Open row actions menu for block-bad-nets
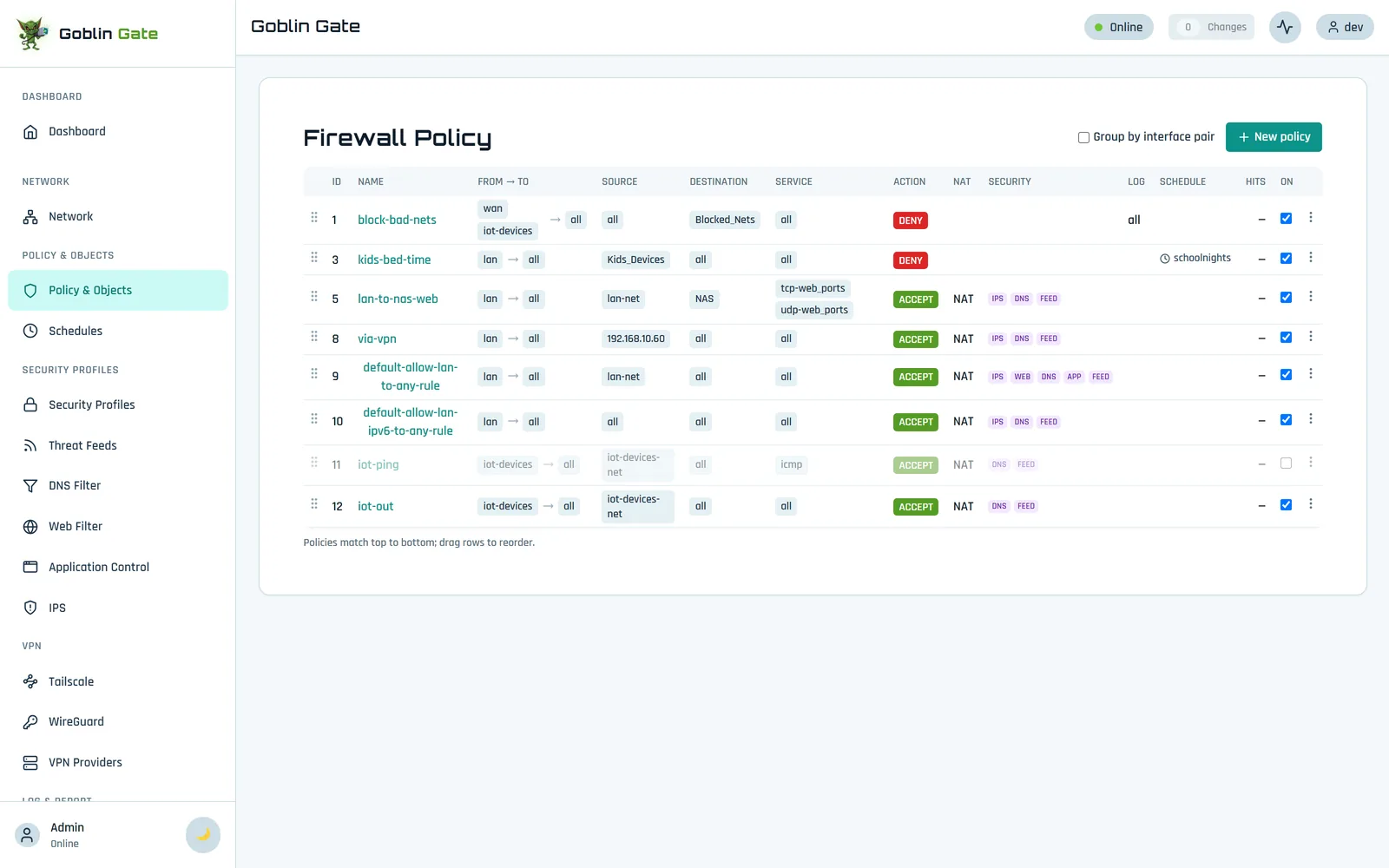 [x=1311, y=218]
